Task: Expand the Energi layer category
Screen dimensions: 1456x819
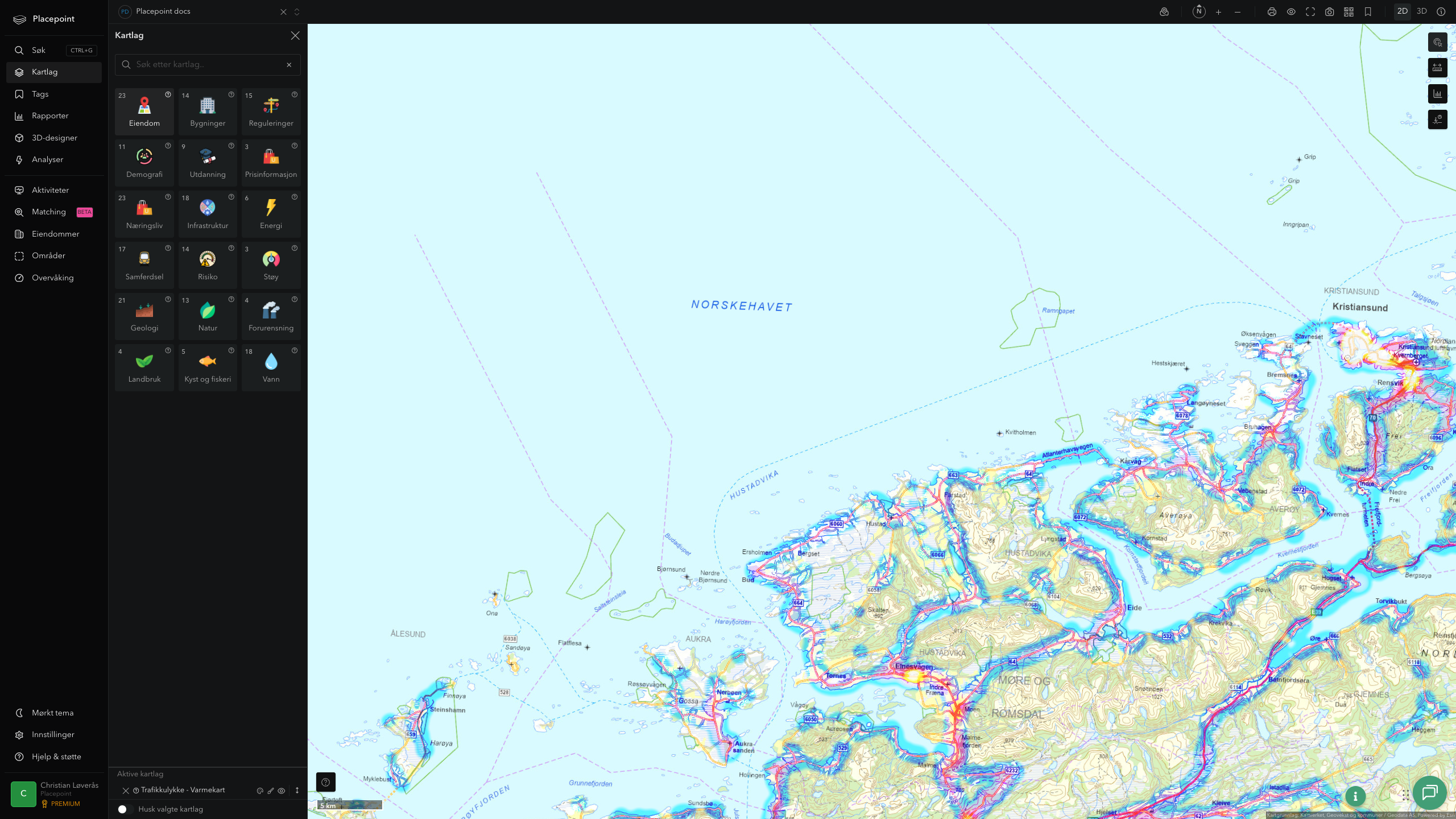Action: [x=271, y=214]
